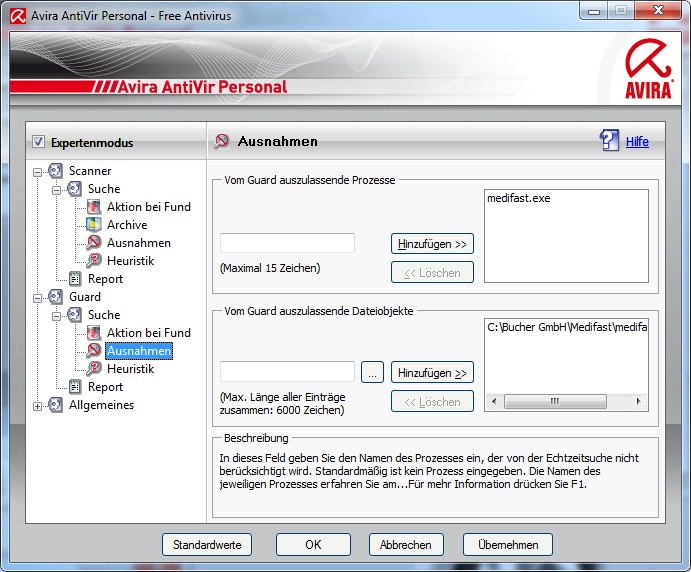Toggle the Expertenmodus checkbox
This screenshot has height=572, width=691.
(x=38, y=142)
